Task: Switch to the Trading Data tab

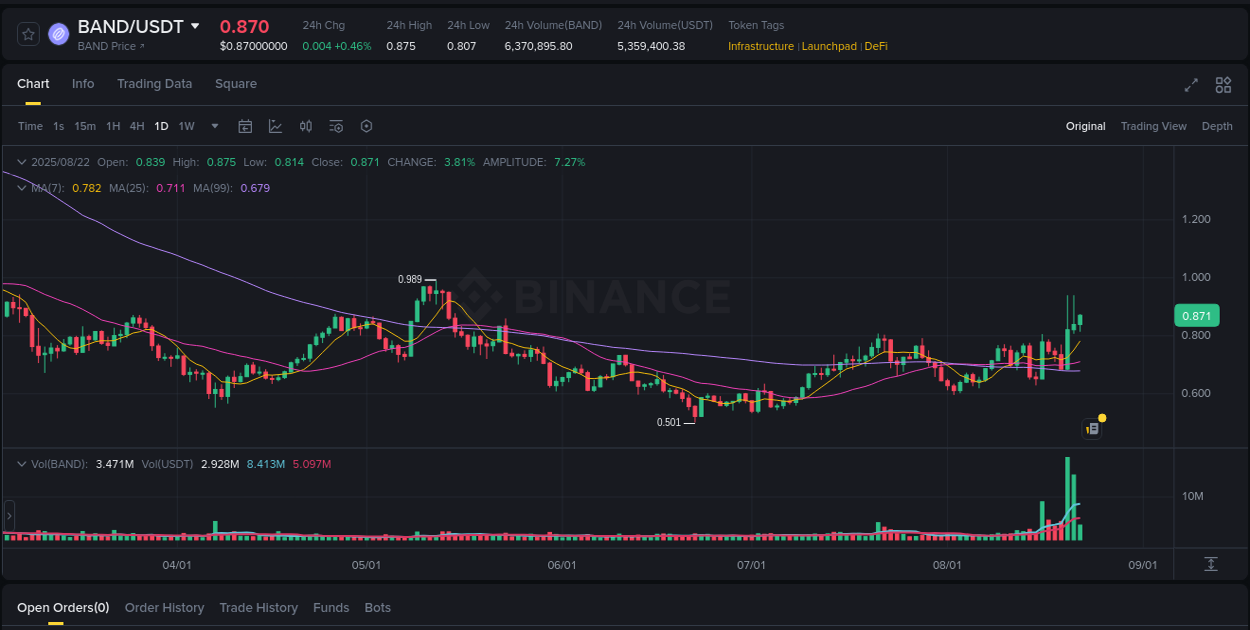Action: [154, 84]
